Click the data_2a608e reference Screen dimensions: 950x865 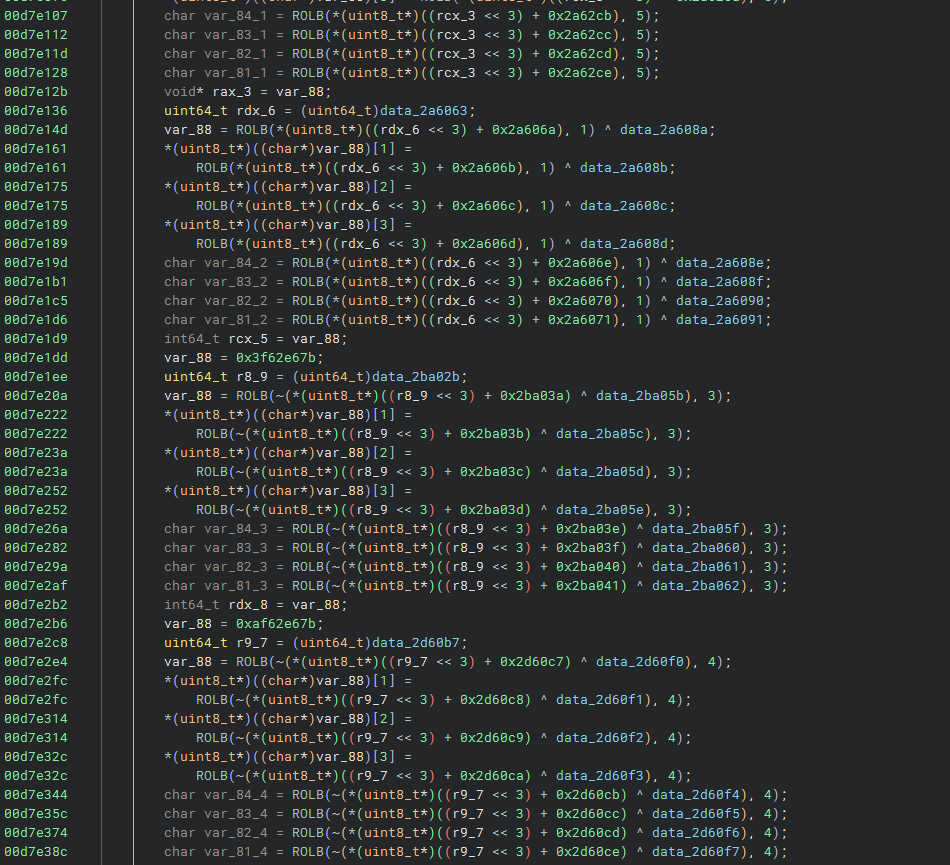click(x=720, y=263)
